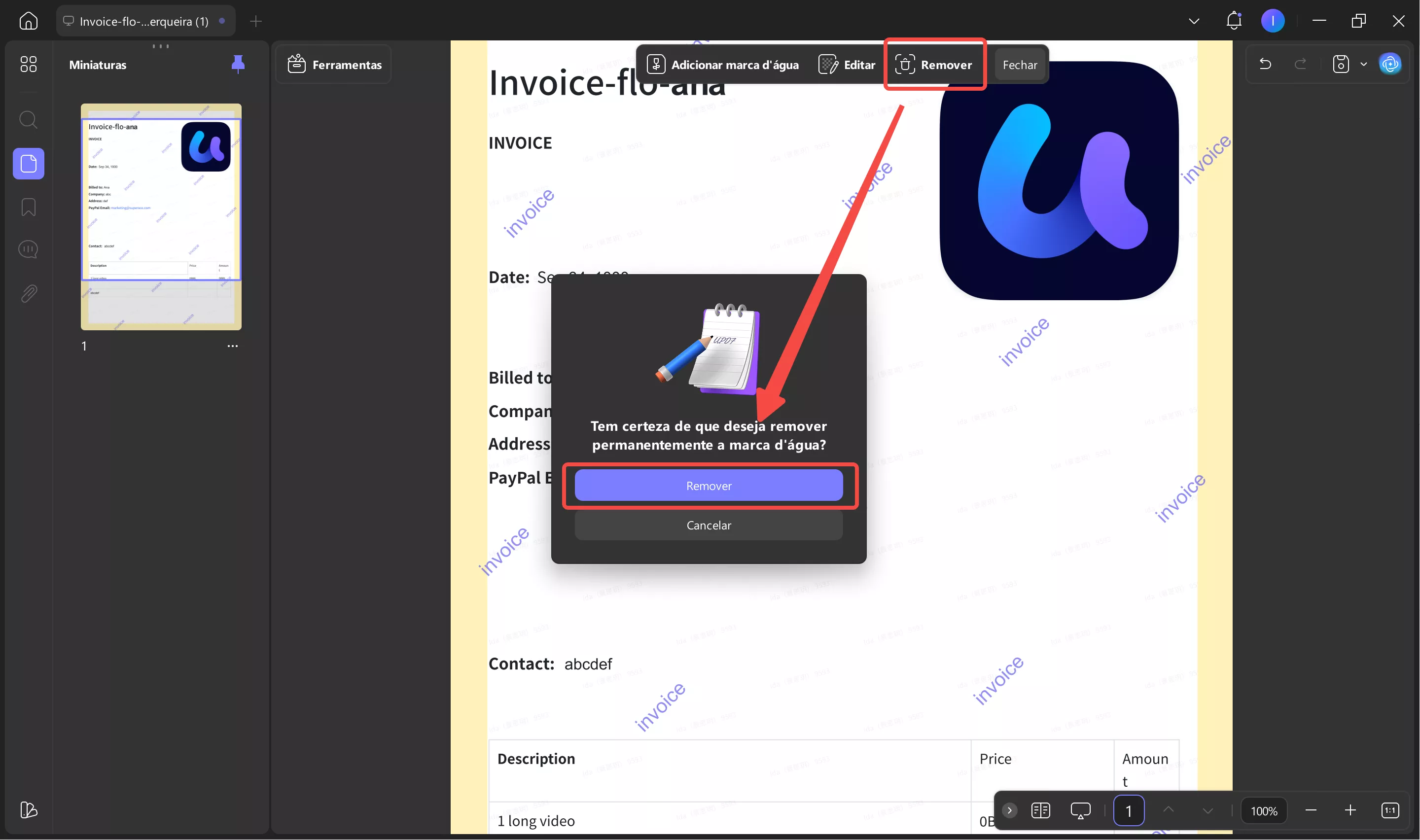This screenshot has width=1420, height=840.
Task: Toggle the thumbnails panel sidebar icon
Action: tap(28, 164)
